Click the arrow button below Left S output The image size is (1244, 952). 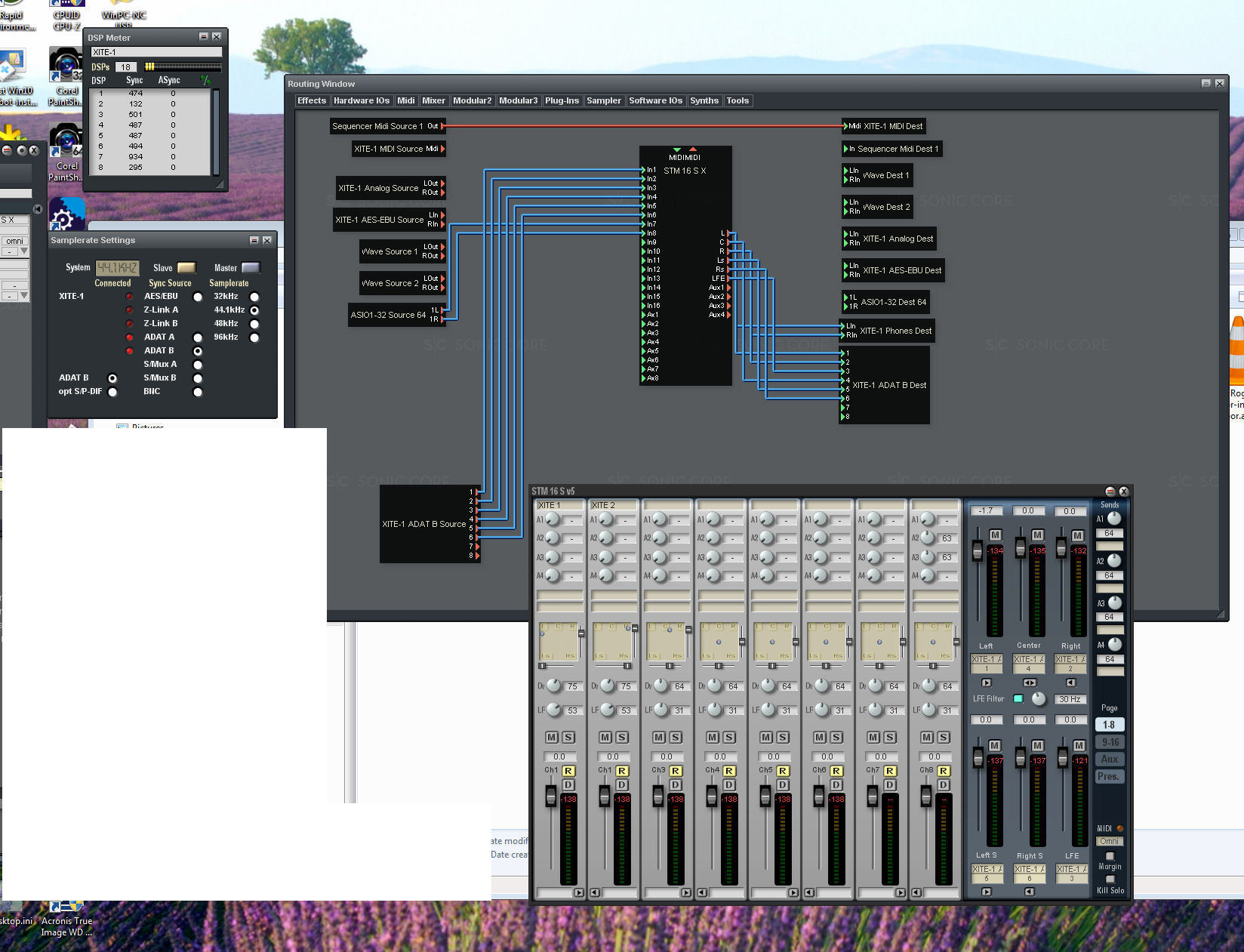click(987, 892)
